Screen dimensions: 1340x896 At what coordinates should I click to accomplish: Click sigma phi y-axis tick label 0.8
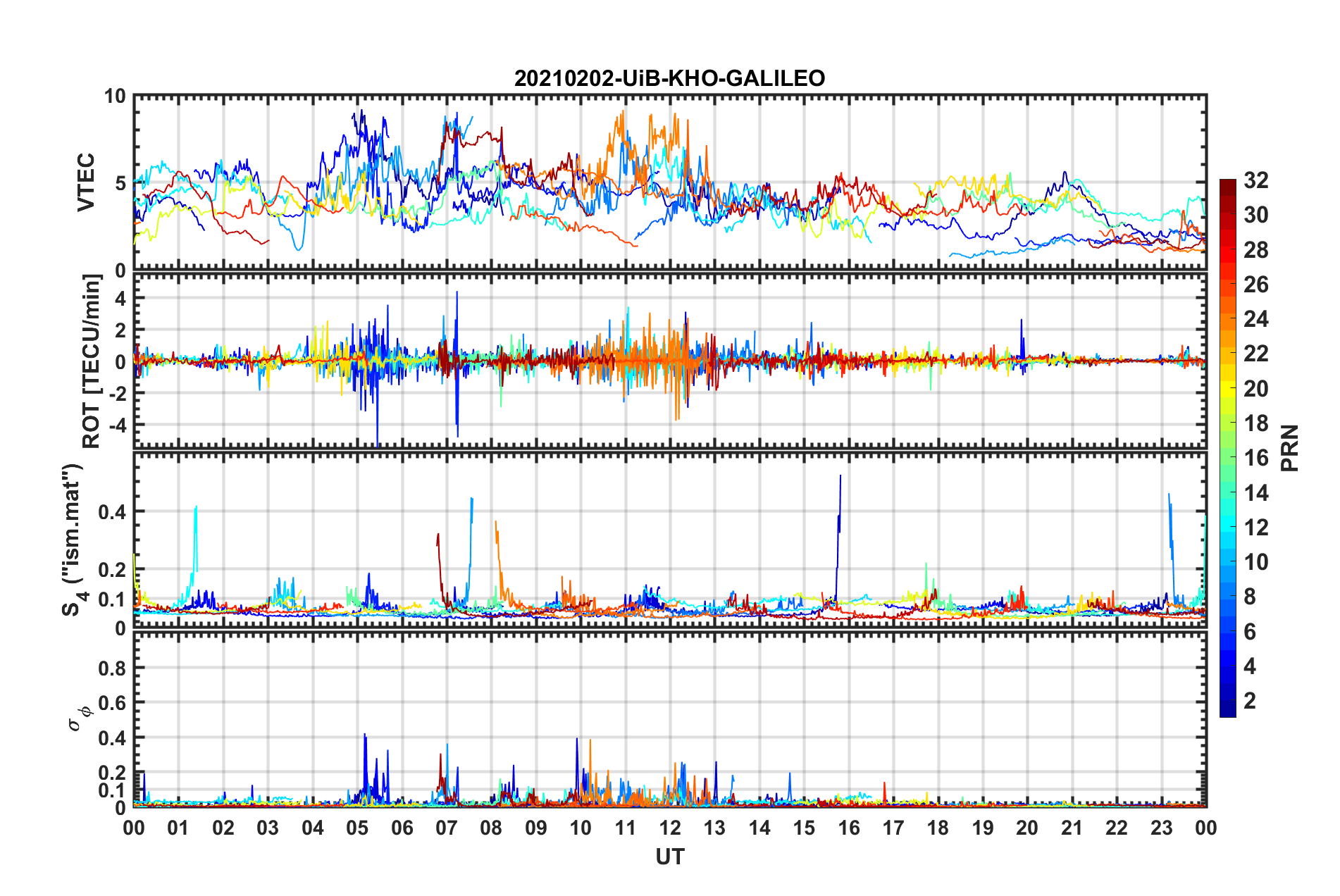point(113,668)
